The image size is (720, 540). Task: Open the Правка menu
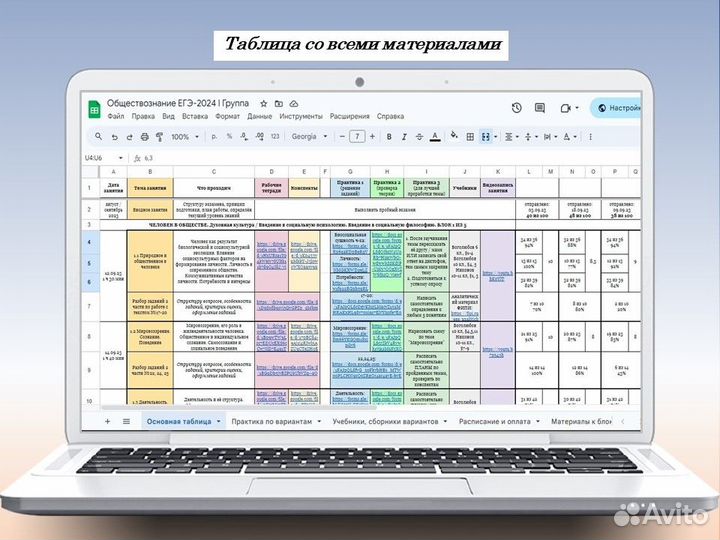point(143,116)
